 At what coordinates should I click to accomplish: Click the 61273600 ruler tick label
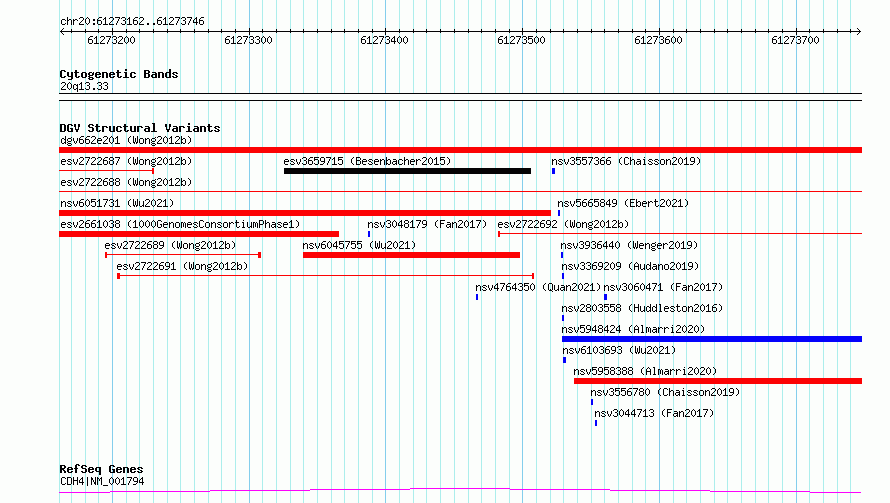658,40
